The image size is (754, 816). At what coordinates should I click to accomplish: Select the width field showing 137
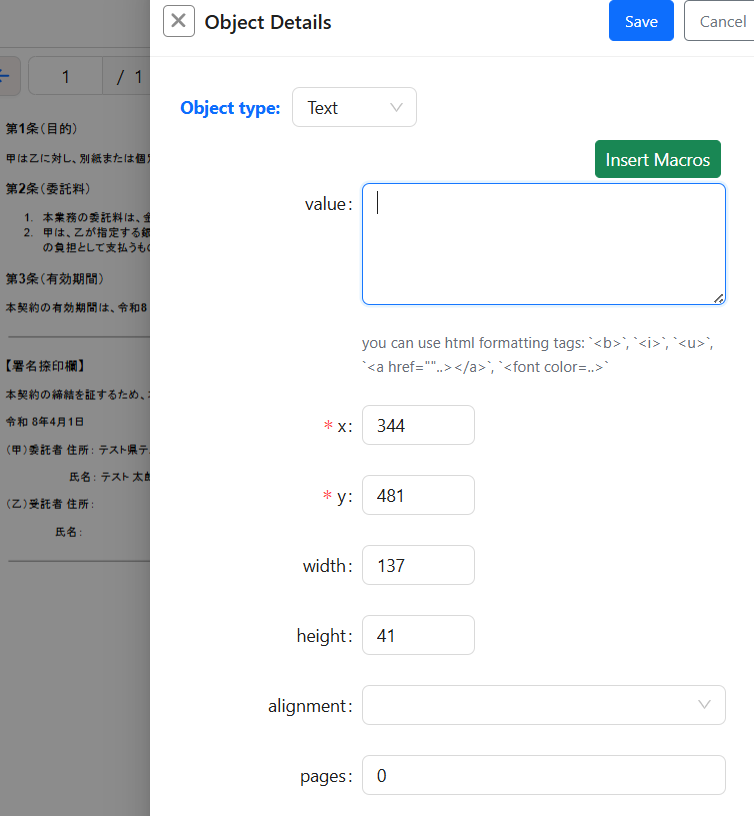(418, 565)
